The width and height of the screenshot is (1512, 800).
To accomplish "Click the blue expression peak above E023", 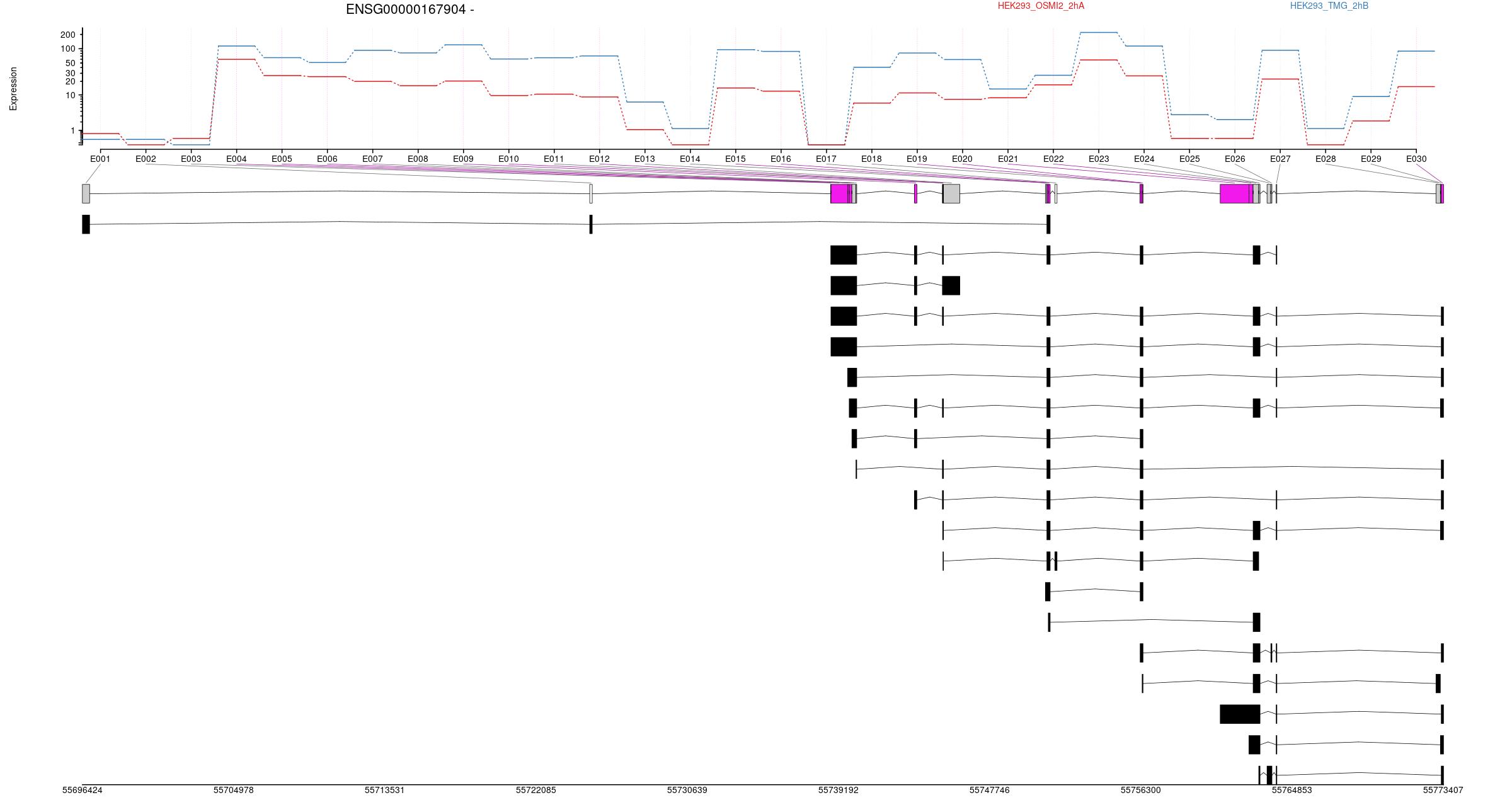I will coord(1099,32).
